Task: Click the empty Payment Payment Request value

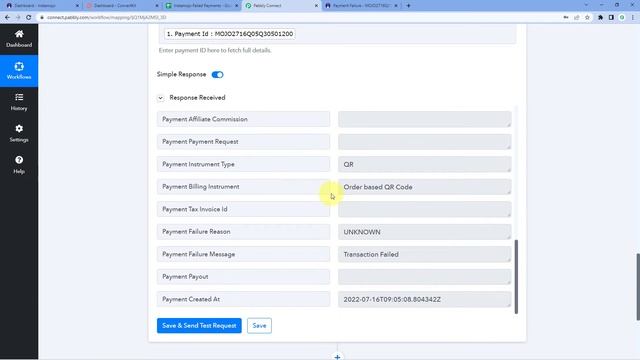Action: point(424,142)
